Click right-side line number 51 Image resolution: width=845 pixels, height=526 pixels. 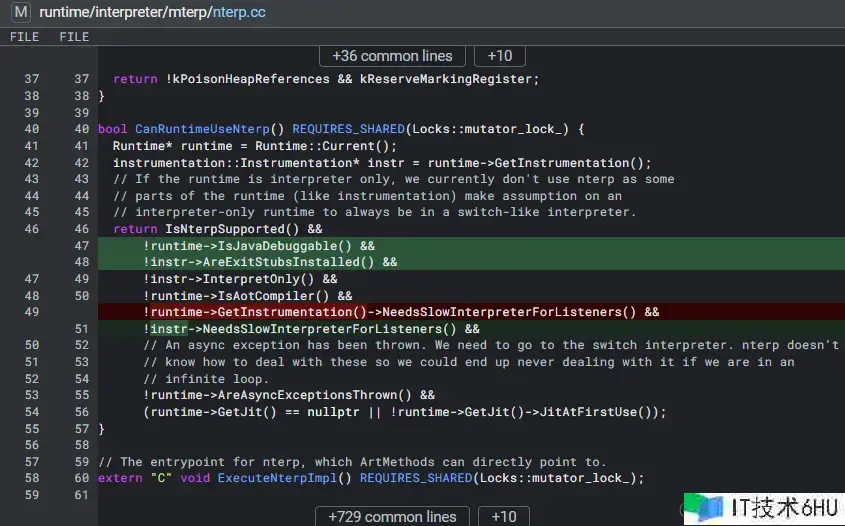tap(81, 329)
